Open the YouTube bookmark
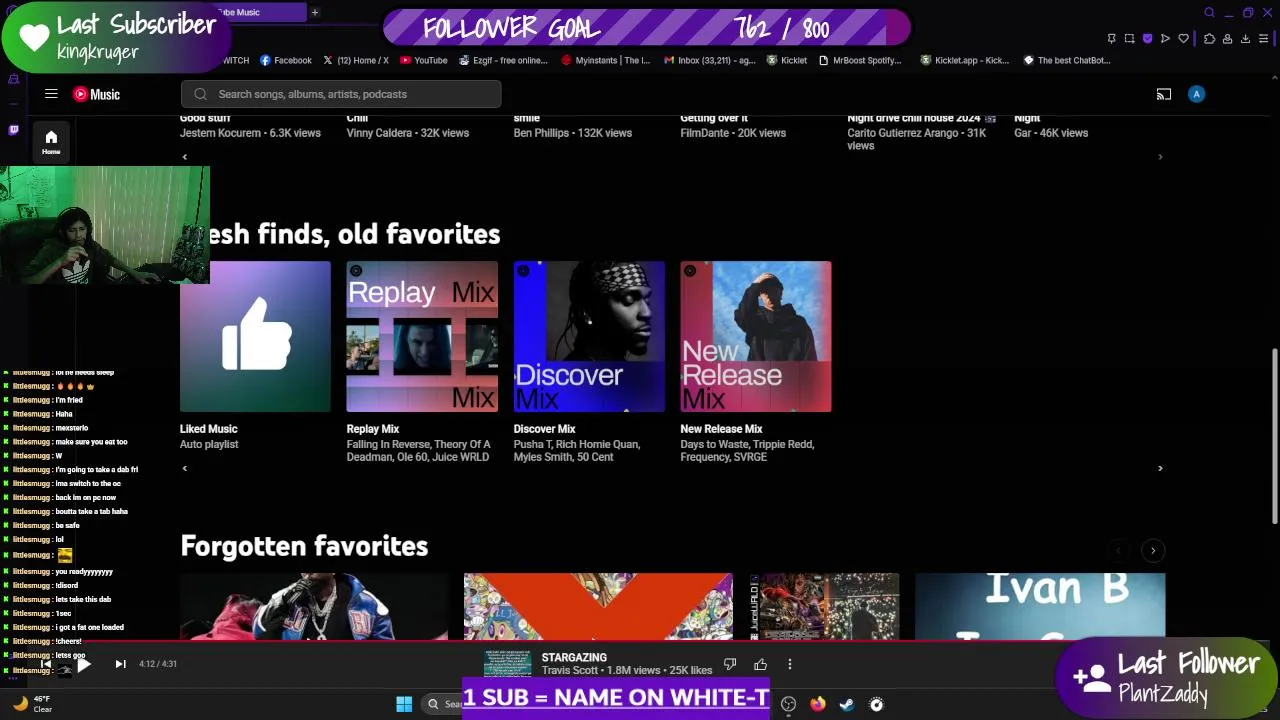 tap(424, 60)
